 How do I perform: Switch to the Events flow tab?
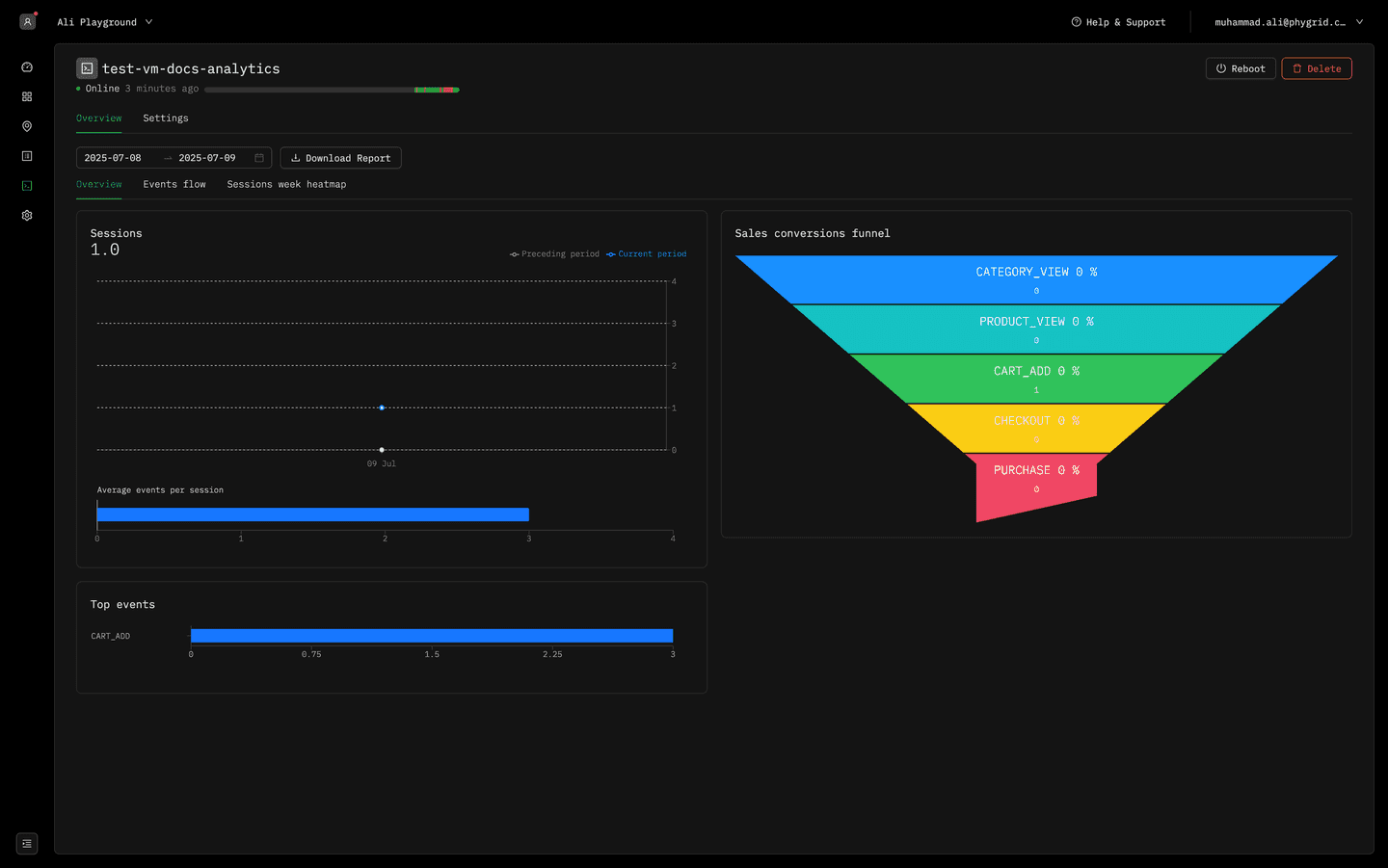tap(173, 184)
